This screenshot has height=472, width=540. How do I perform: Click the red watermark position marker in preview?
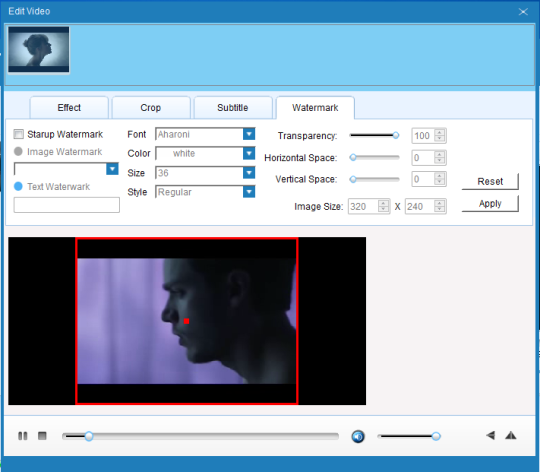coord(186,321)
